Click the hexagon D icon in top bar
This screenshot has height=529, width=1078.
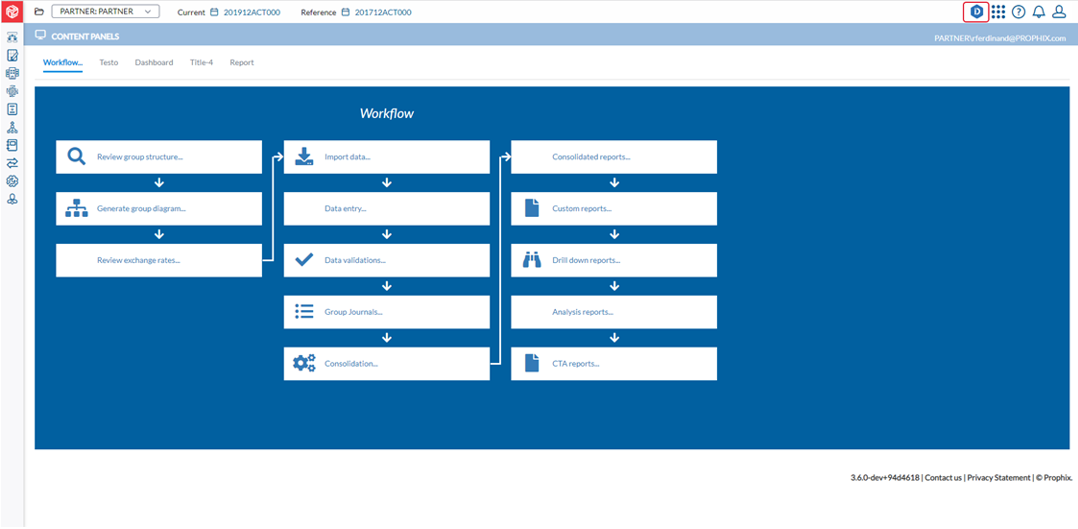pos(975,12)
